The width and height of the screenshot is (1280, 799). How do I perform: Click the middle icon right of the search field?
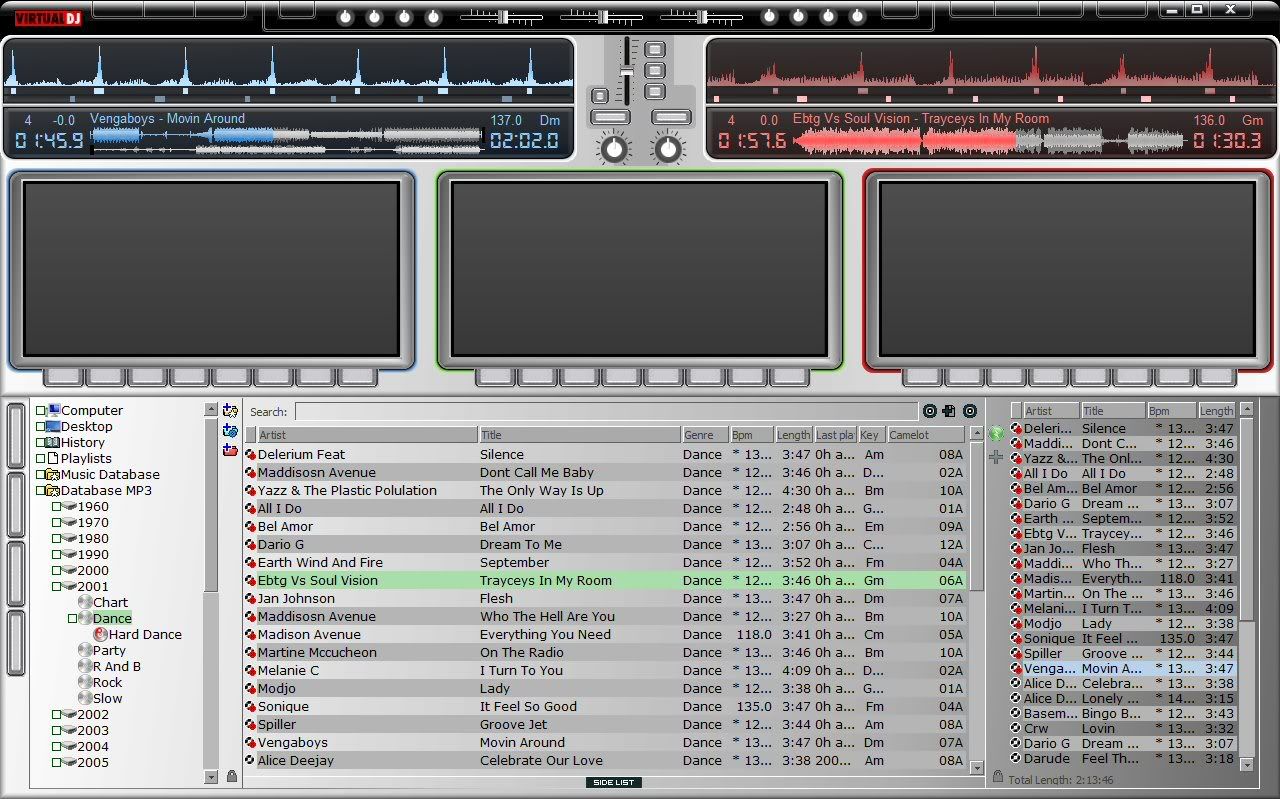click(949, 411)
